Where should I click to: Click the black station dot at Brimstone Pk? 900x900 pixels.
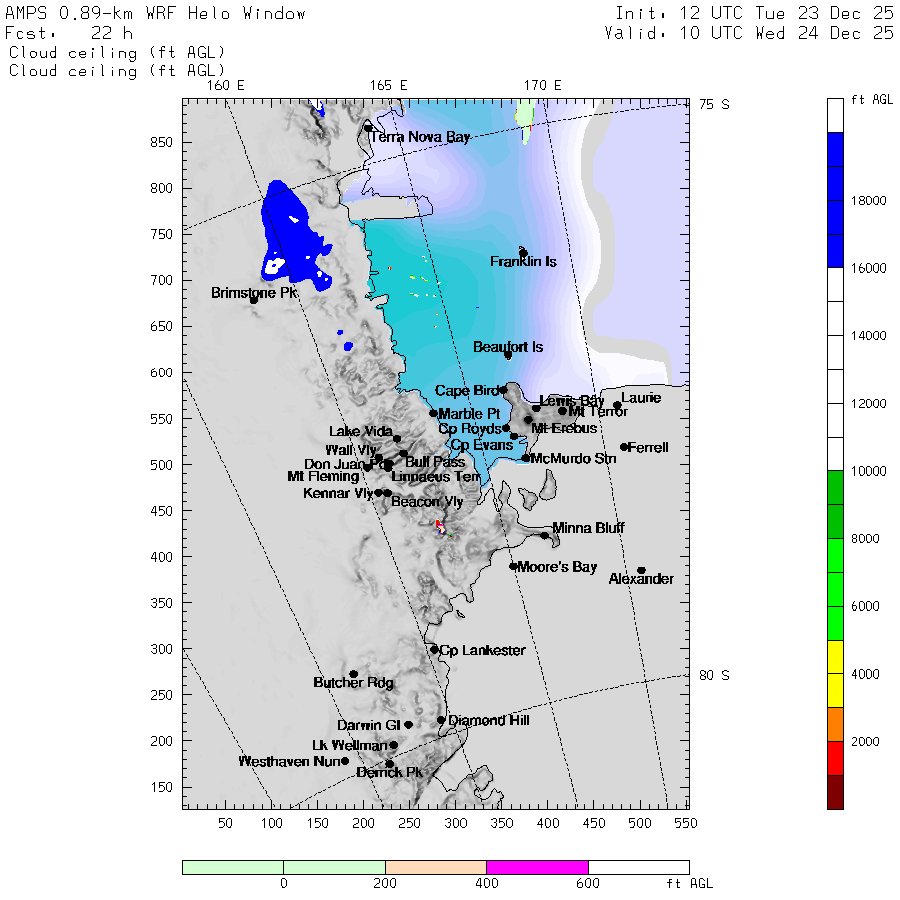[x=254, y=300]
